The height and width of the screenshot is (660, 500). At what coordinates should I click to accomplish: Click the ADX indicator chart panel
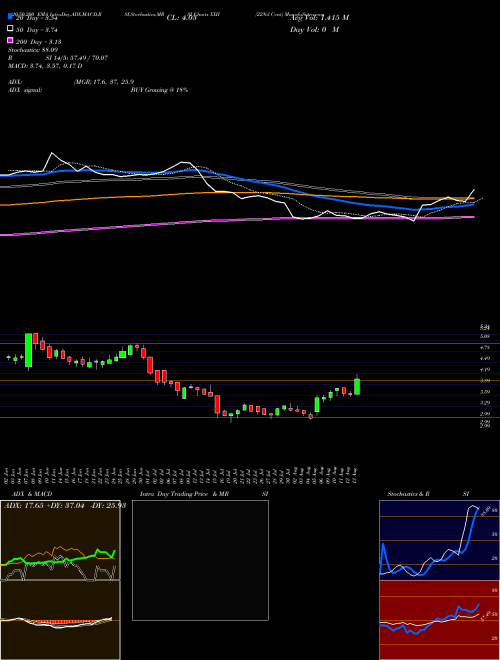pyautogui.click(x=60, y=540)
